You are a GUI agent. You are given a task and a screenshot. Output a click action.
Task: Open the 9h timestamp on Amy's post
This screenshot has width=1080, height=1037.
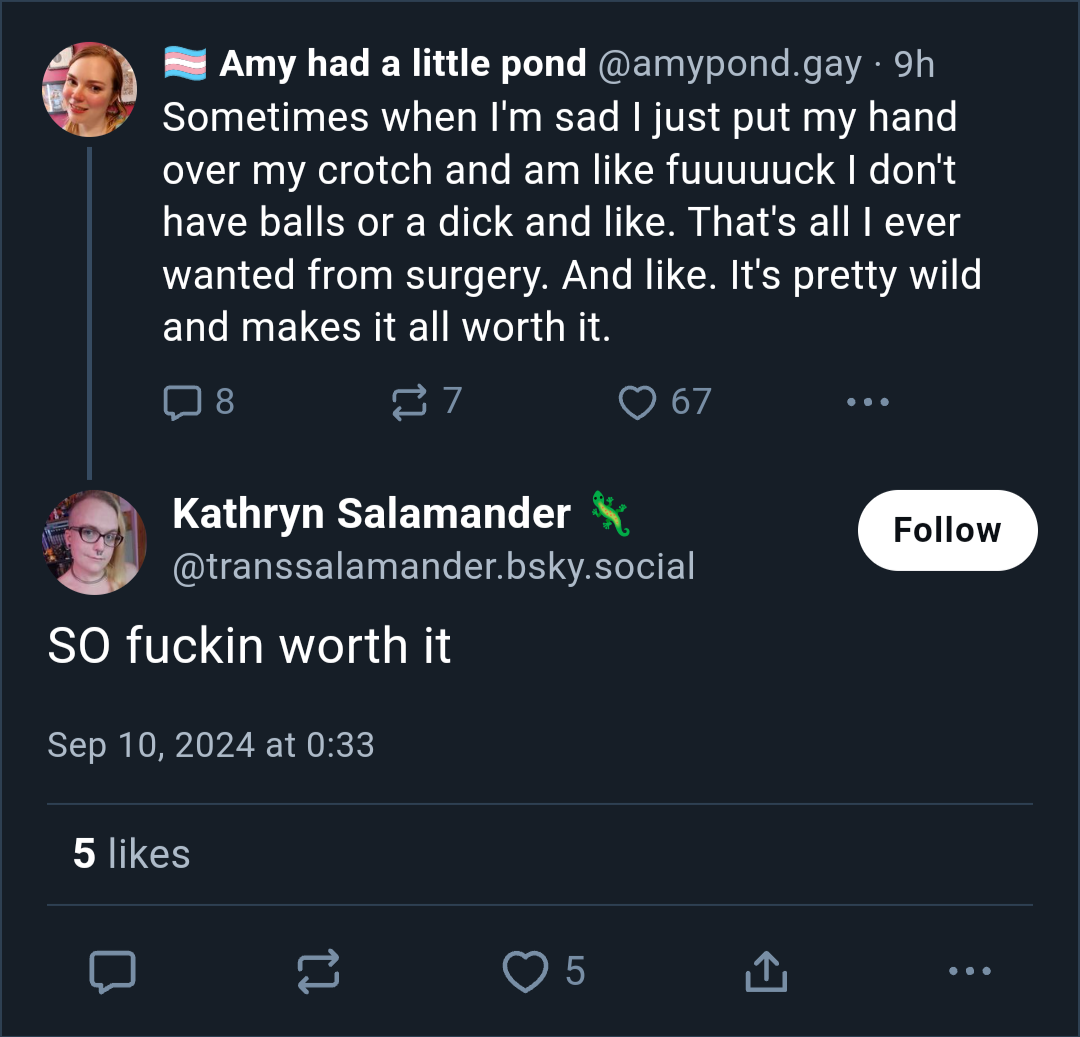click(x=914, y=65)
